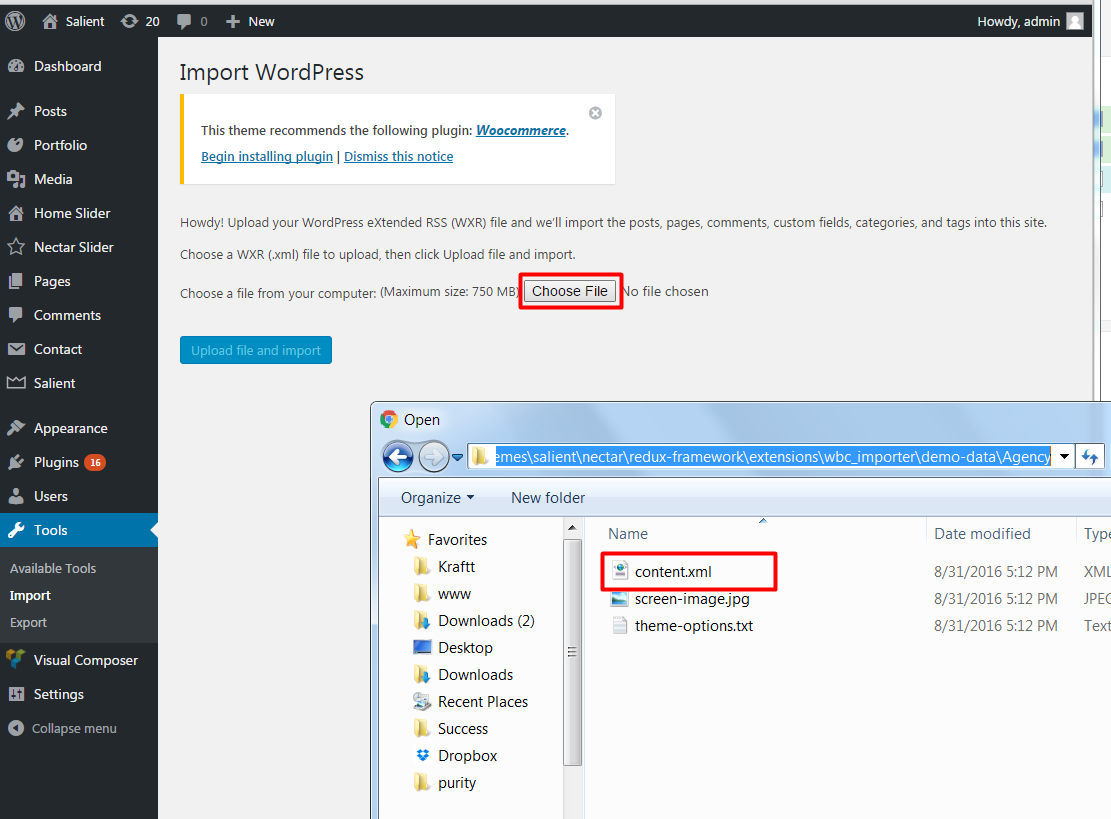This screenshot has height=819, width=1111.
Task: Click the Forward arrow in the Open dialog
Action: [x=434, y=457]
